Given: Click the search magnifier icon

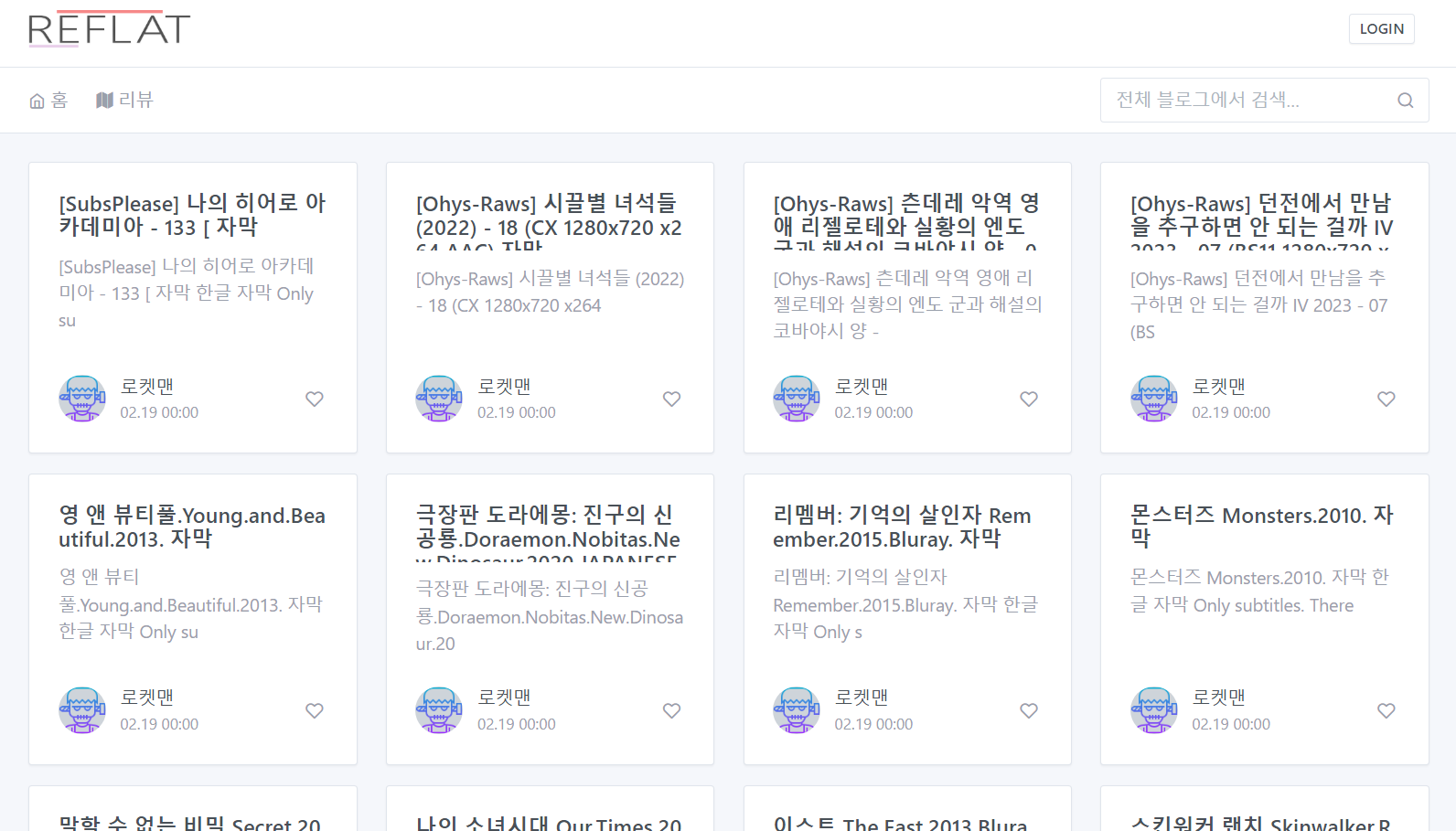Looking at the screenshot, I should pos(1406,101).
